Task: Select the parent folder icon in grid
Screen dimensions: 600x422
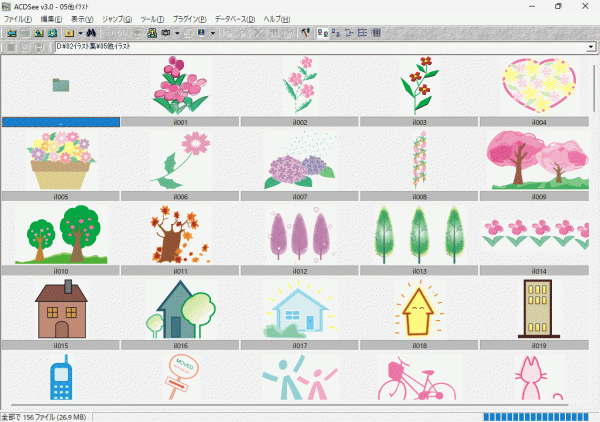Action: coord(61,85)
